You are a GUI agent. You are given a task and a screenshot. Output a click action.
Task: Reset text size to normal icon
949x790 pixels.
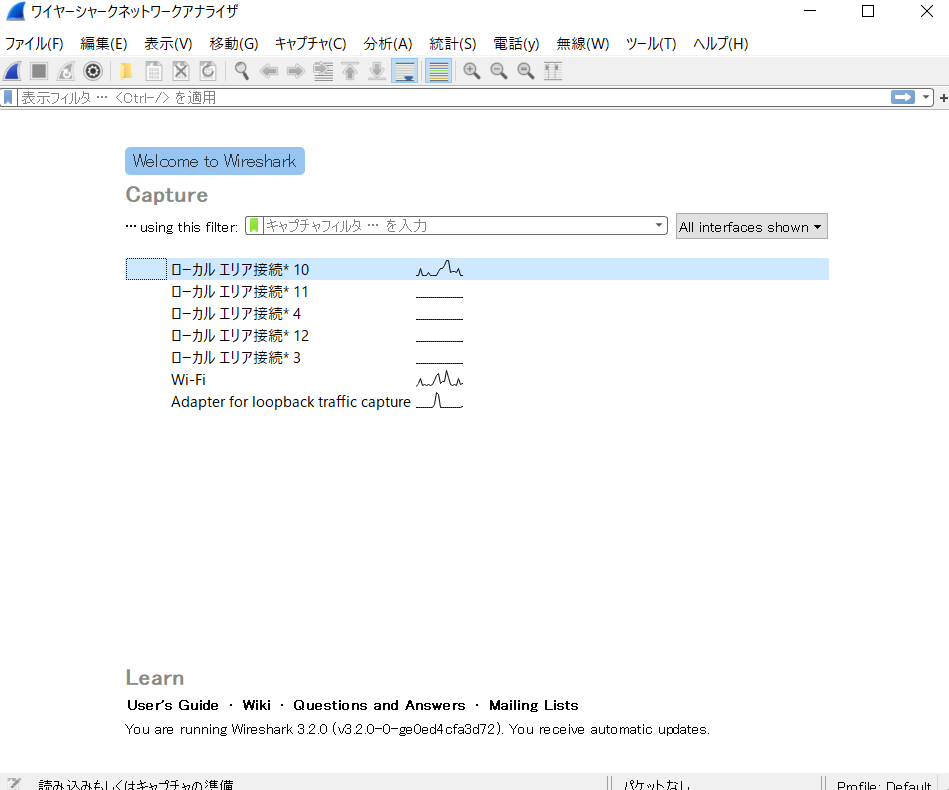click(x=525, y=71)
